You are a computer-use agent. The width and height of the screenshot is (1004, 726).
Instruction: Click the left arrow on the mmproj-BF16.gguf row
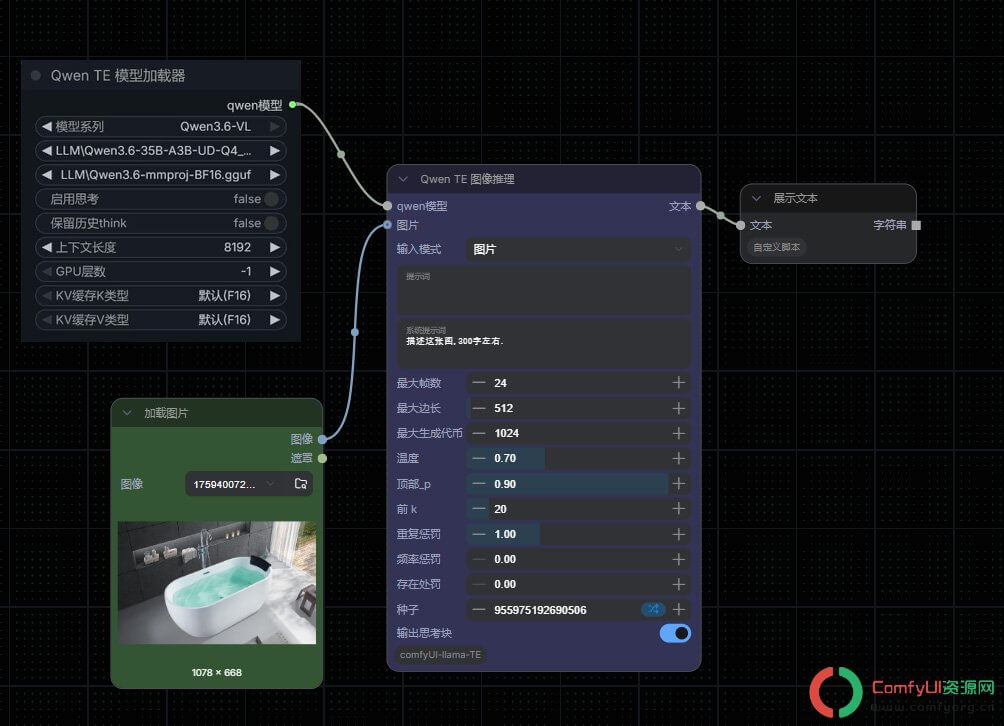(46, 175)
